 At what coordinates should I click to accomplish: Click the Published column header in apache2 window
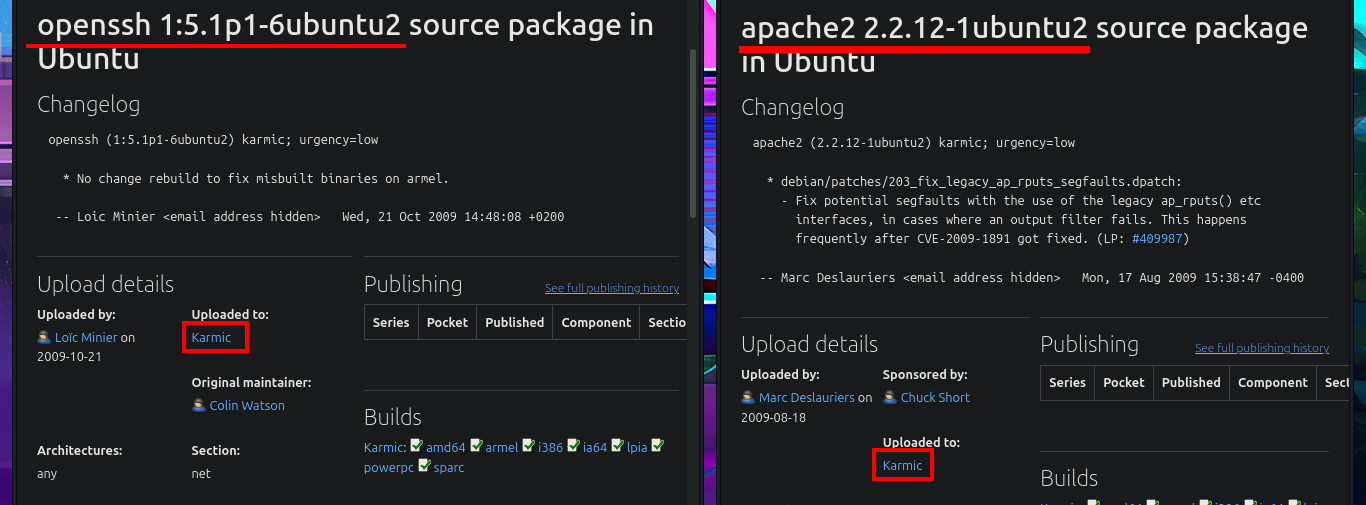click(x=1191, y=382)
